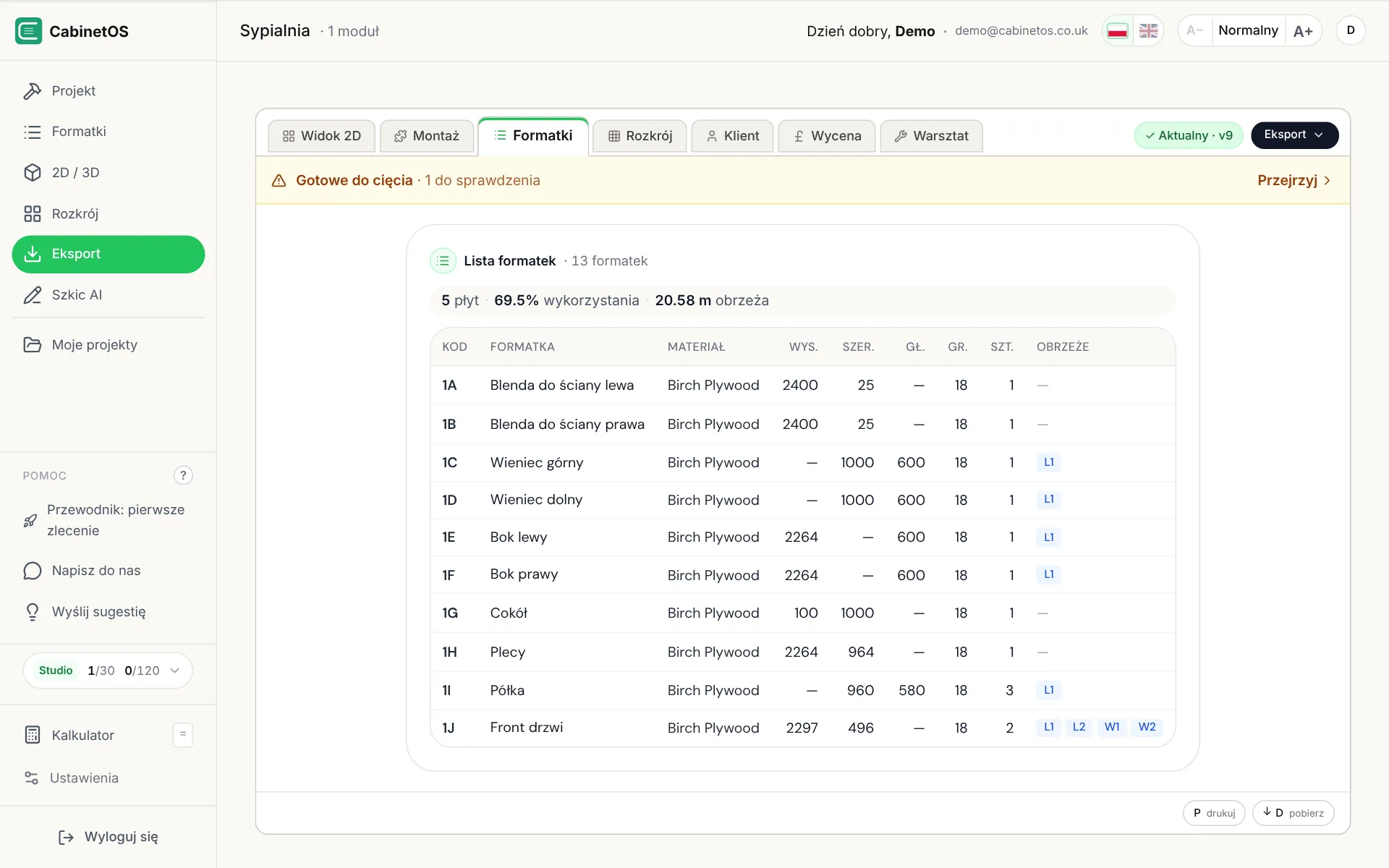Click the Kalkulator shortcut equals button
Screen dimensions: 1389x868
pos(183,735)
